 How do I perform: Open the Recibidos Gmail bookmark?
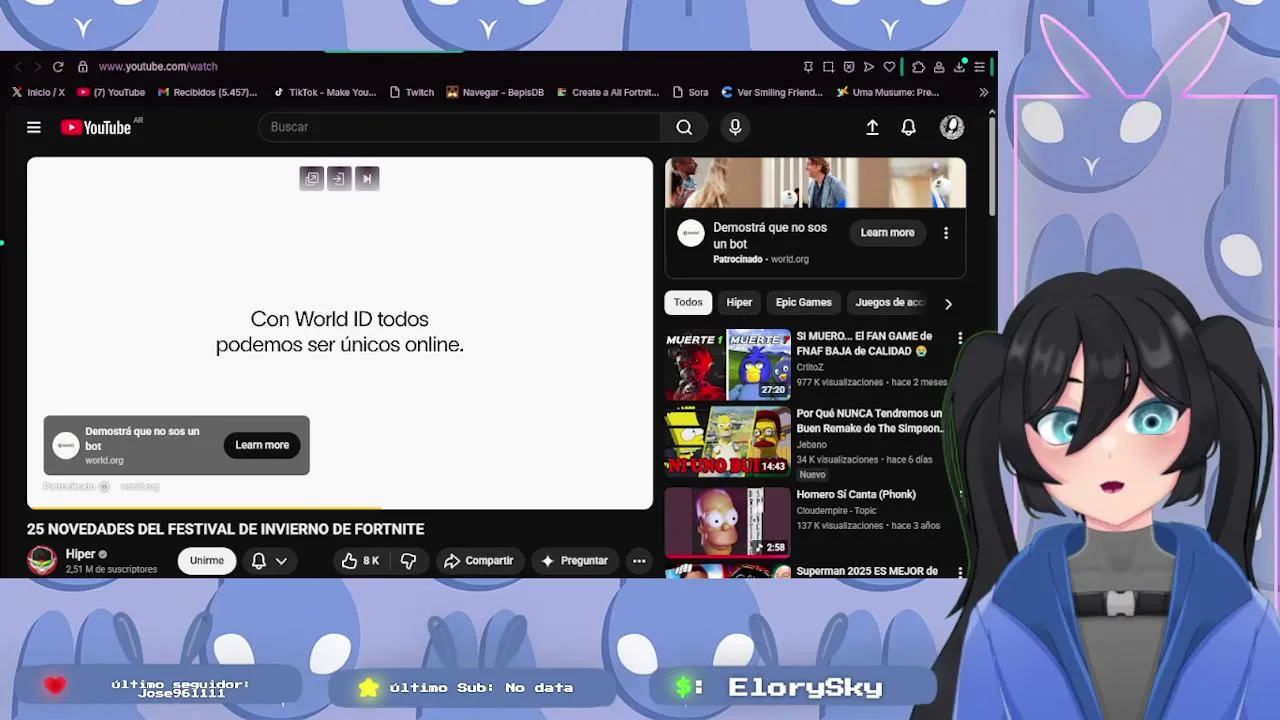pos(208,92)
